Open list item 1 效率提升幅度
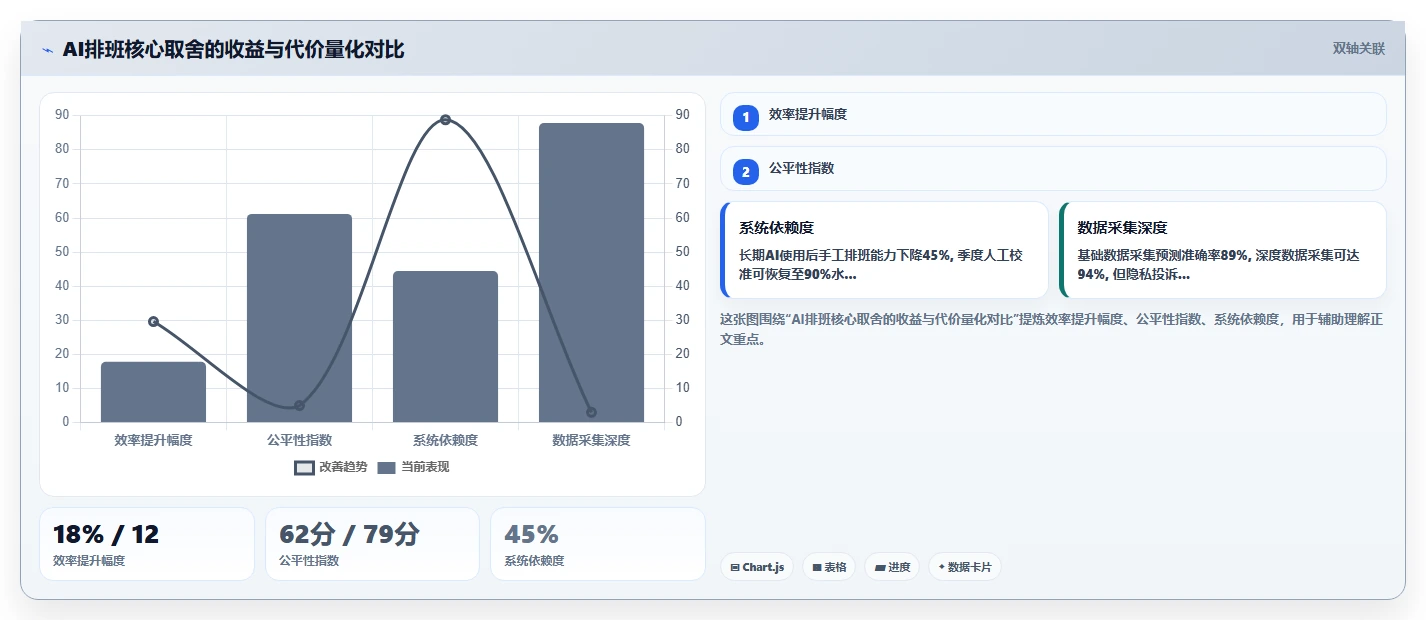This screenshot has height=620, width=1426. [1053, 114]
